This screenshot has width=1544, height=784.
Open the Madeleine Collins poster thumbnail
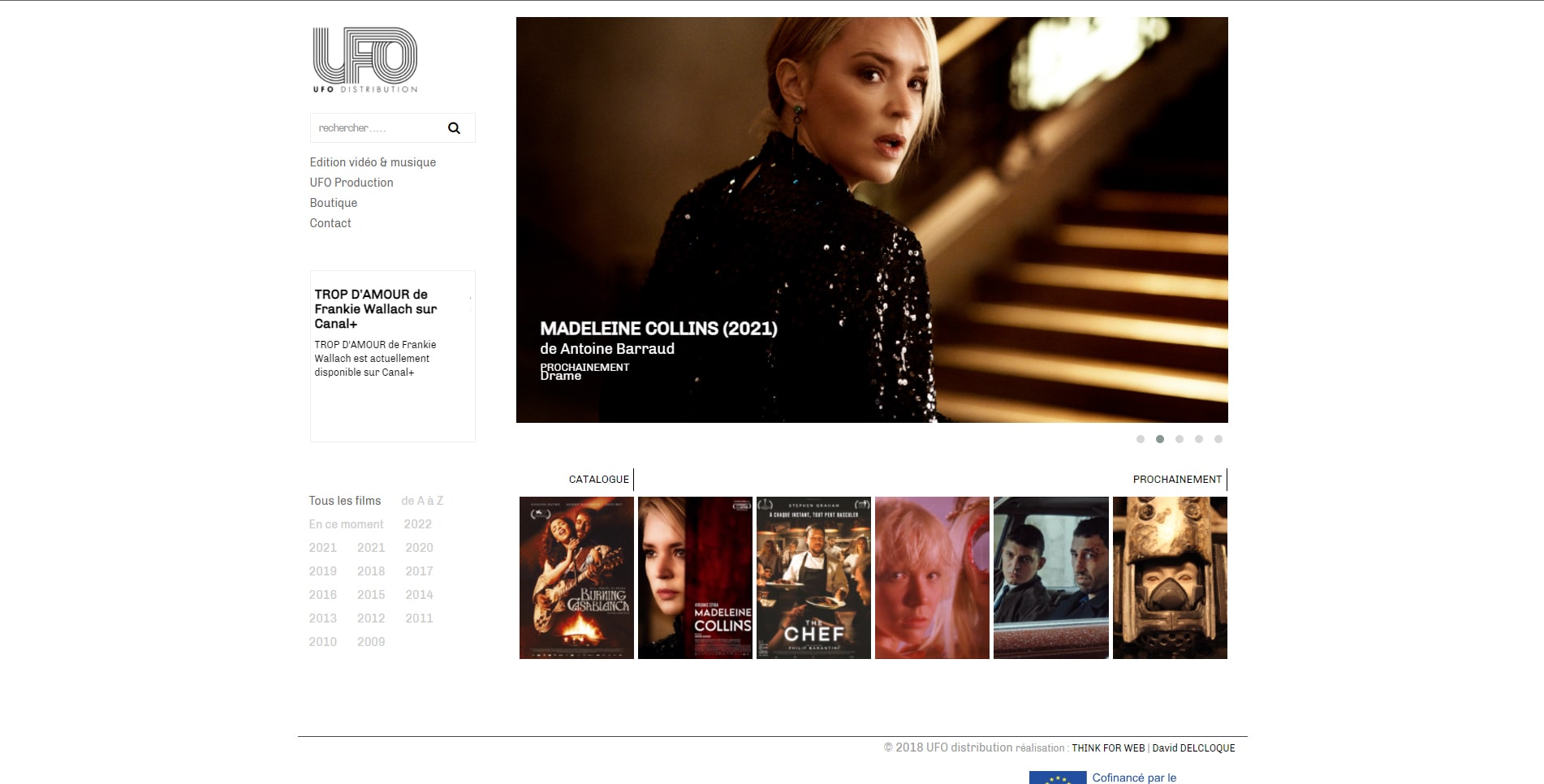695,578
